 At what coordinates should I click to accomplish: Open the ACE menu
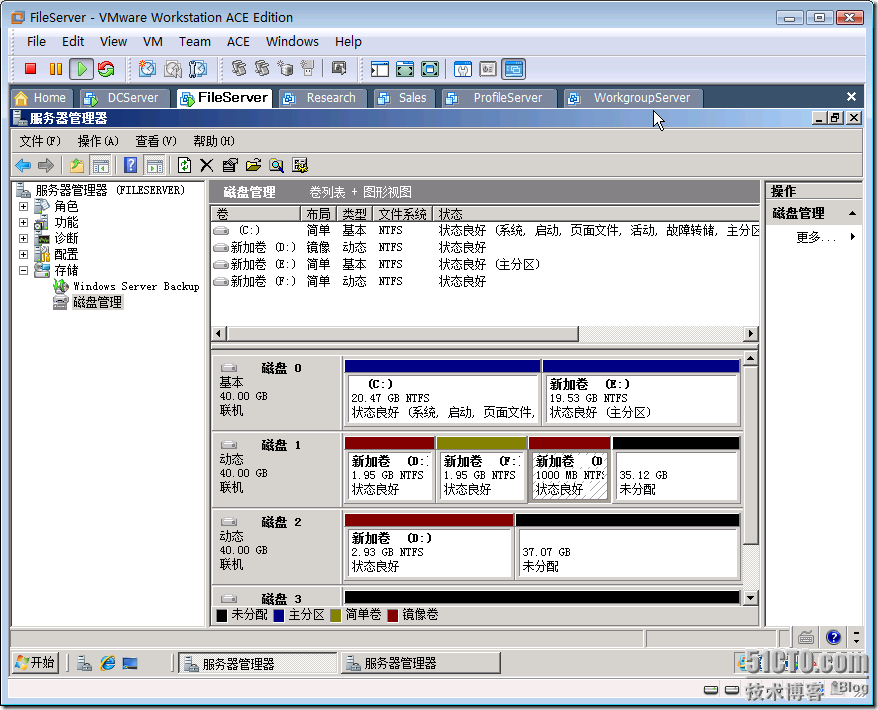click(238, 41)
